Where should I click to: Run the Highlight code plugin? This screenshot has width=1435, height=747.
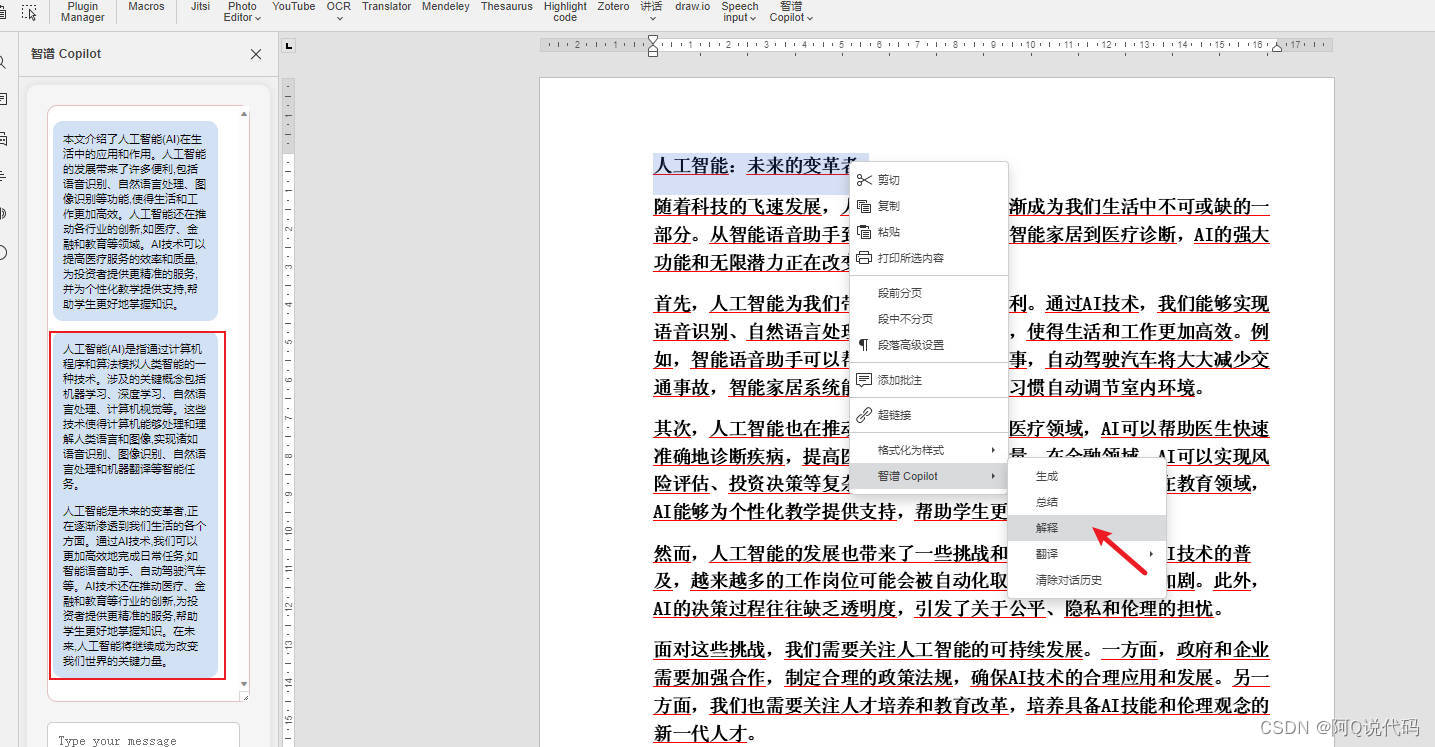565,12
